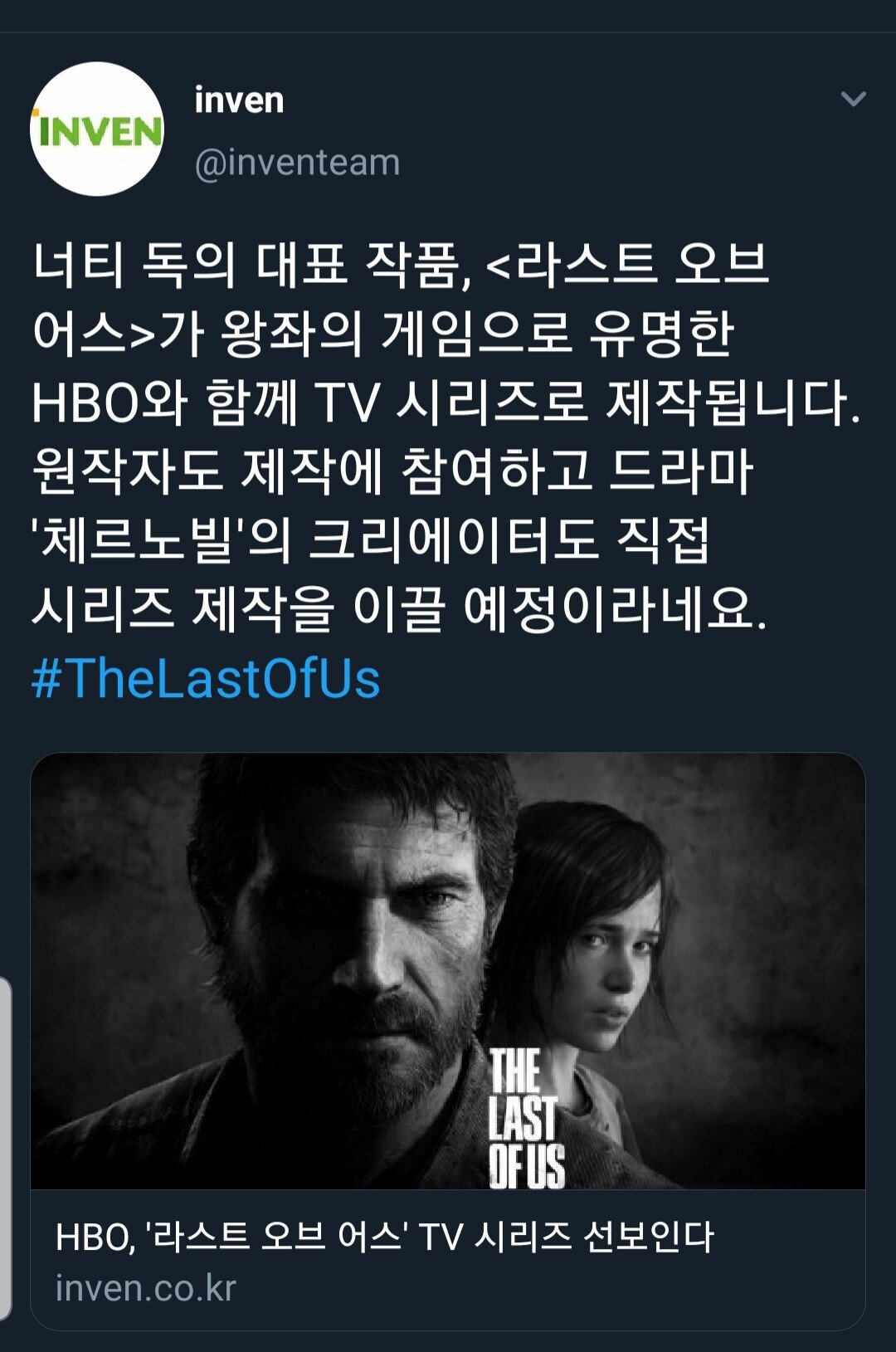Tap the last line 시리즈 제작을 이끌 예정이라네요
The height and width of the screenshot is (1352, 896).
[x=400, y=609]
